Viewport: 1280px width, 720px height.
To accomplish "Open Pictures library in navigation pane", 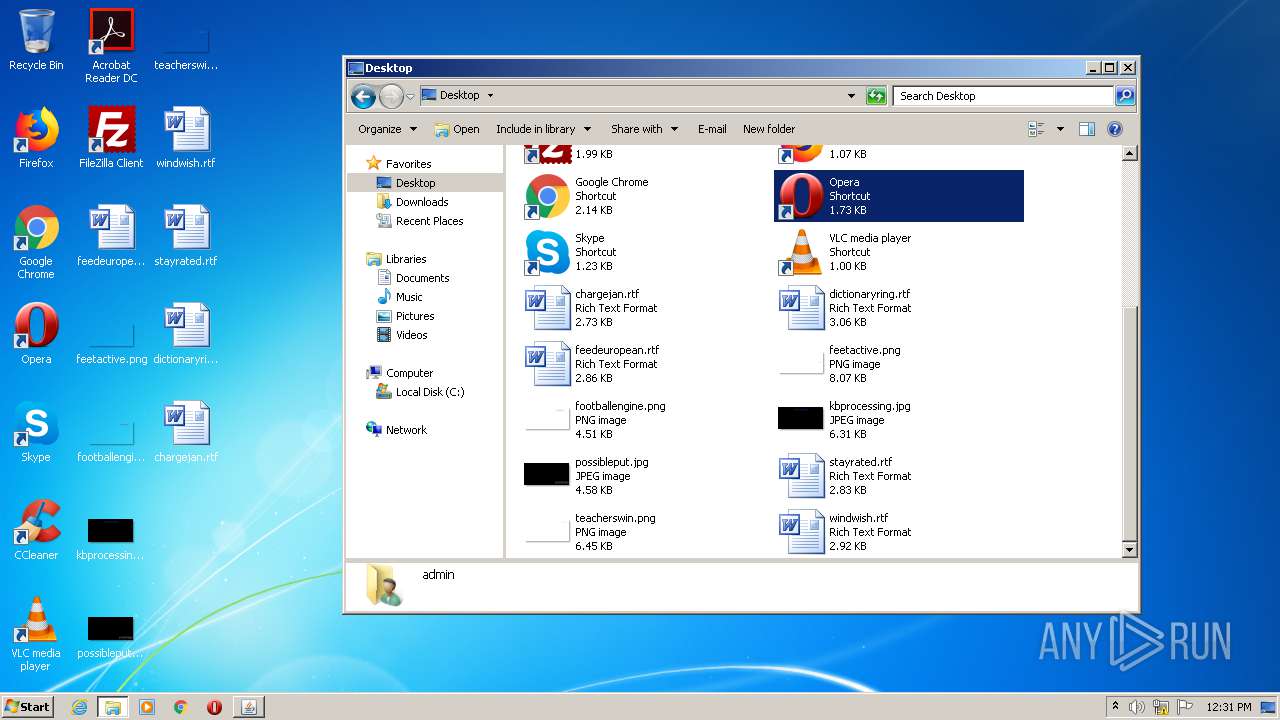I will pyautogui.click(x=405, y=316).
